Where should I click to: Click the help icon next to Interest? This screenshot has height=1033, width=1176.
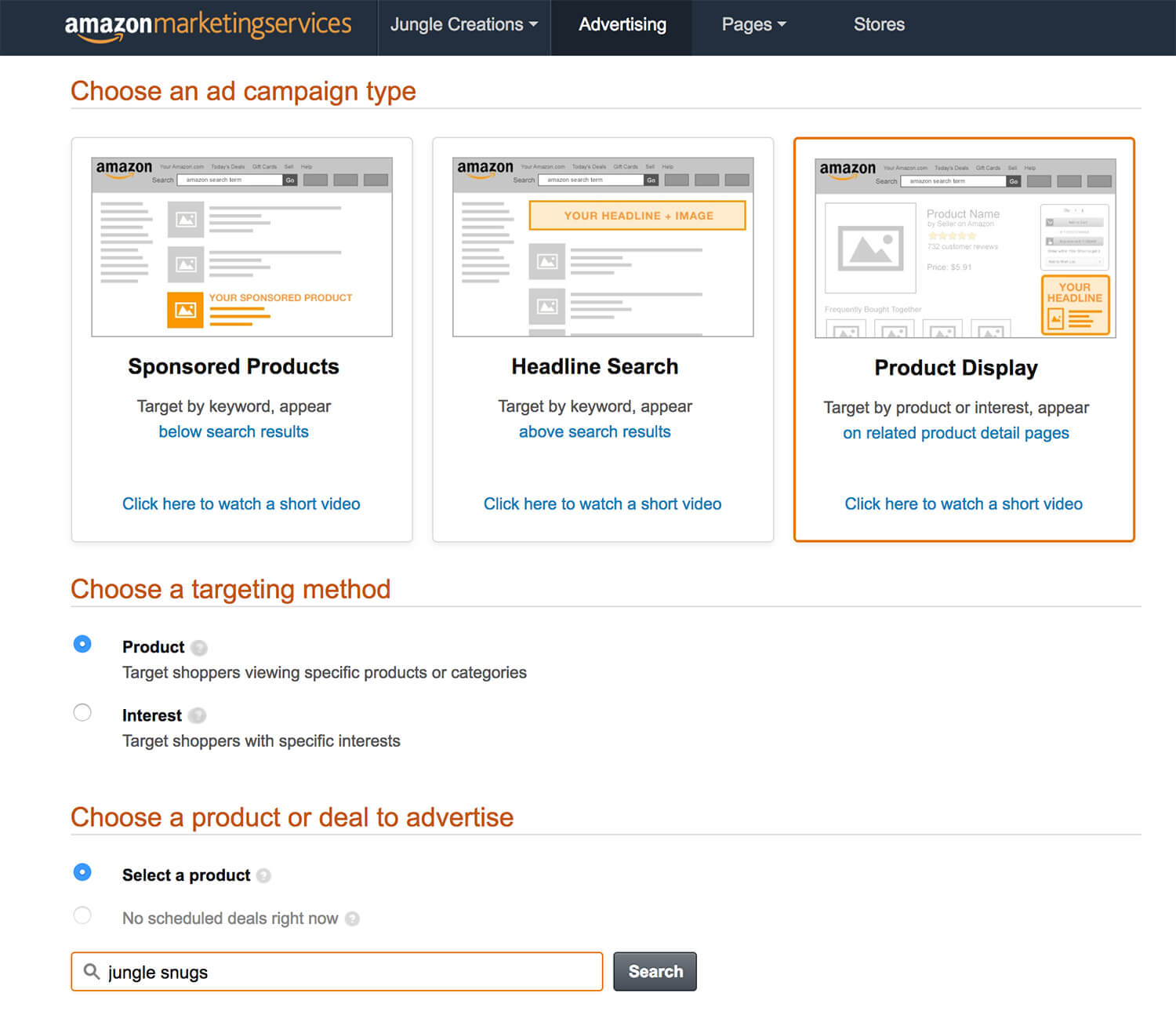pyautogui.click(x=198, y=715)
